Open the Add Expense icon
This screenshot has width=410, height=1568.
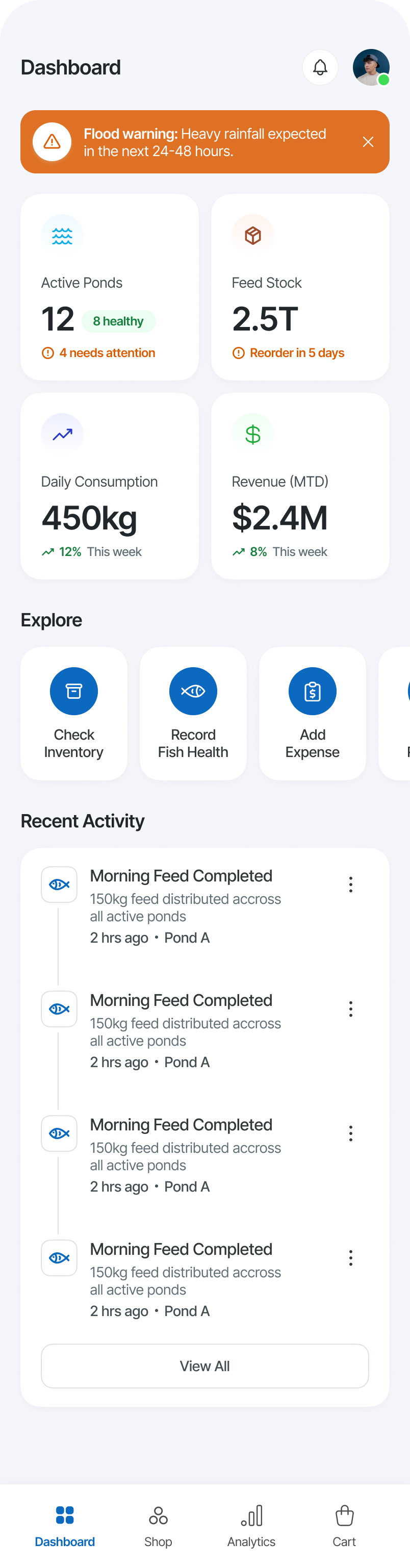[312, 691]
